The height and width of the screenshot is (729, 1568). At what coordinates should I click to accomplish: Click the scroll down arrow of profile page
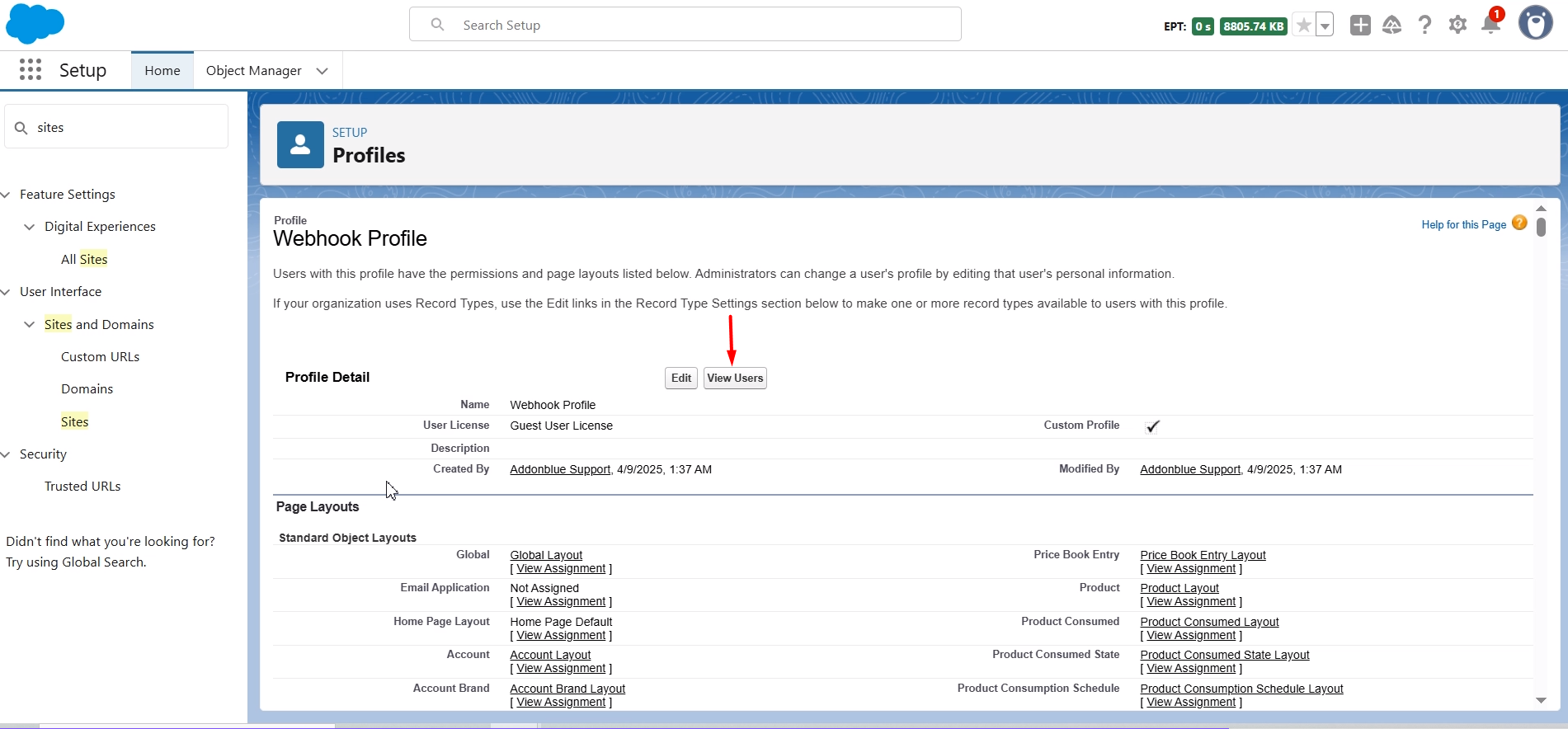pos(1541,700)
